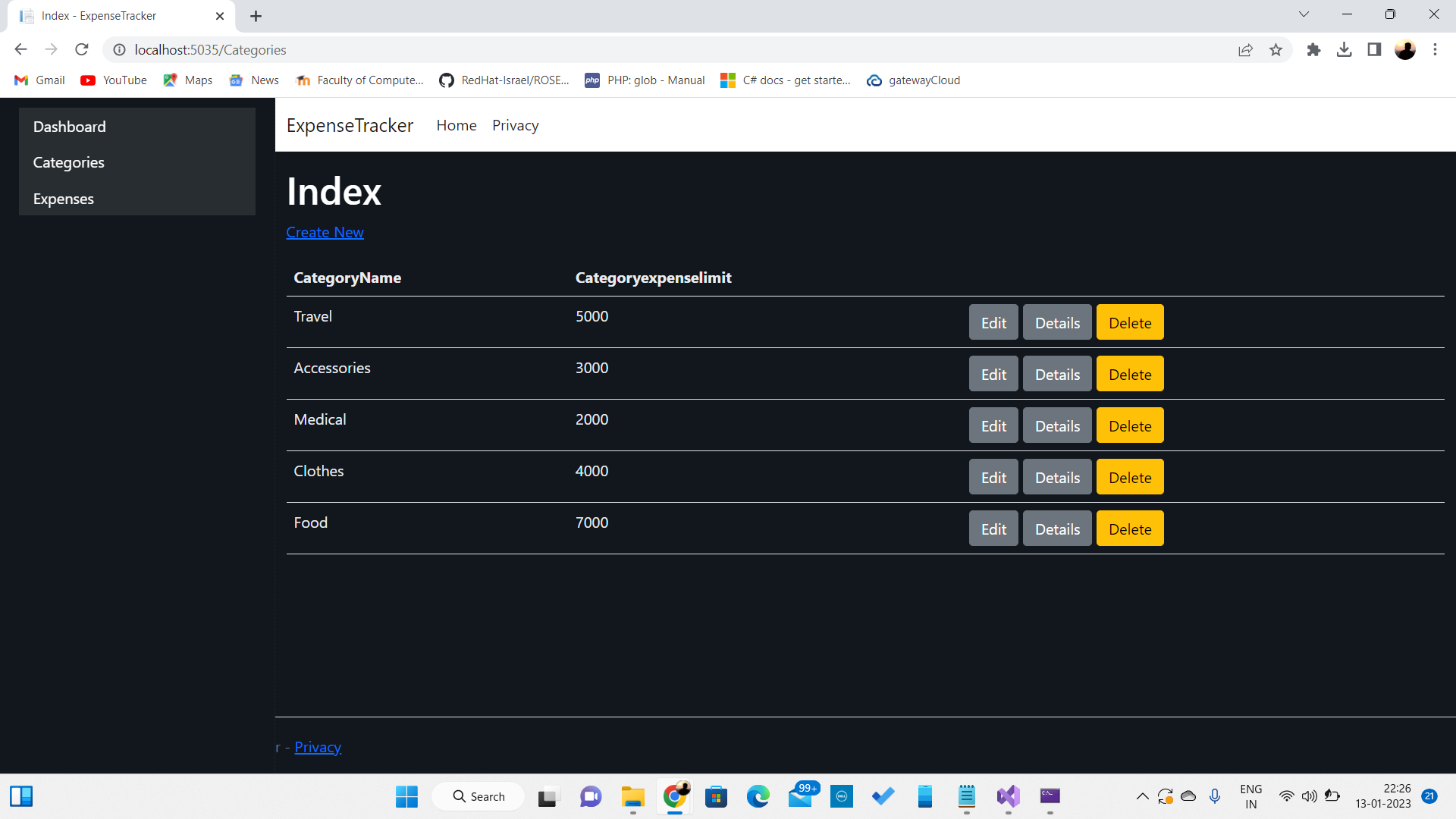Viewport: 1456px width, 819px height.
Task: Delete the Medical category
Action: [x=1130, y=425]
